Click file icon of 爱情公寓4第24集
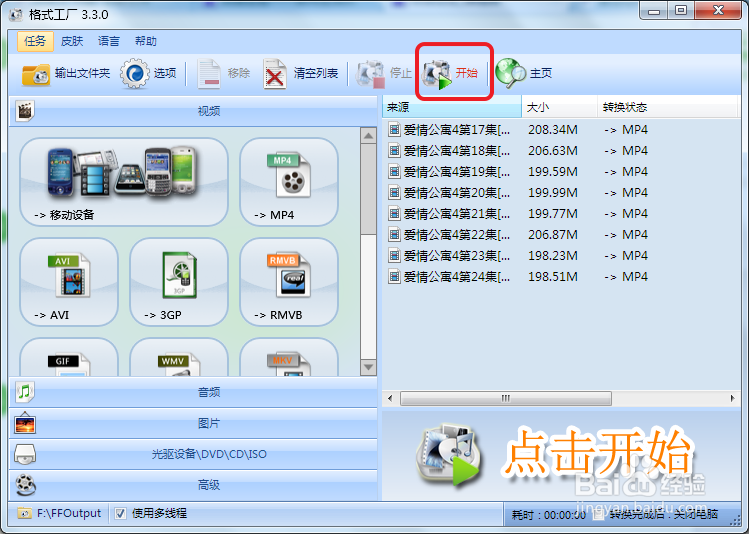This screenshot has height=534, width=749. (394, 277)
